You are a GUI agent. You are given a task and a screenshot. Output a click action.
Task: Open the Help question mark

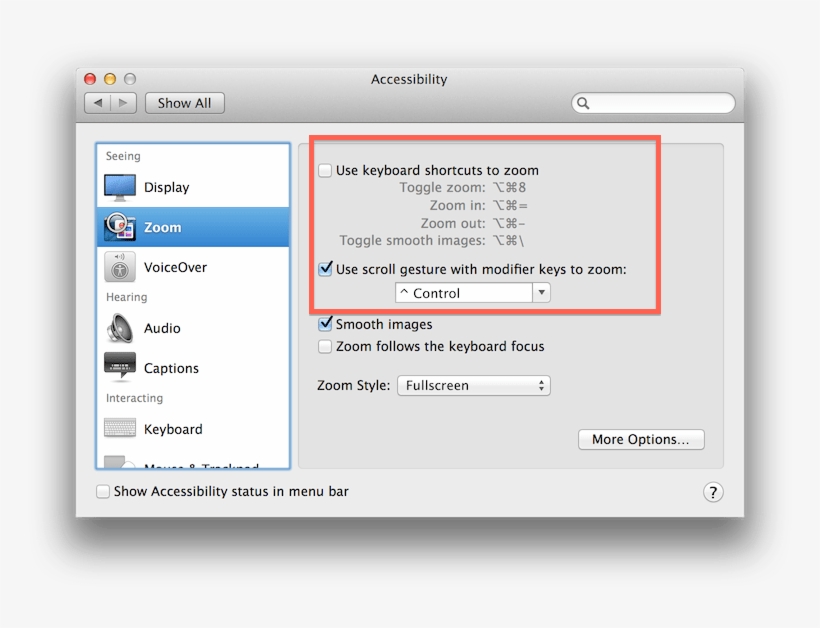coord(713,492)
